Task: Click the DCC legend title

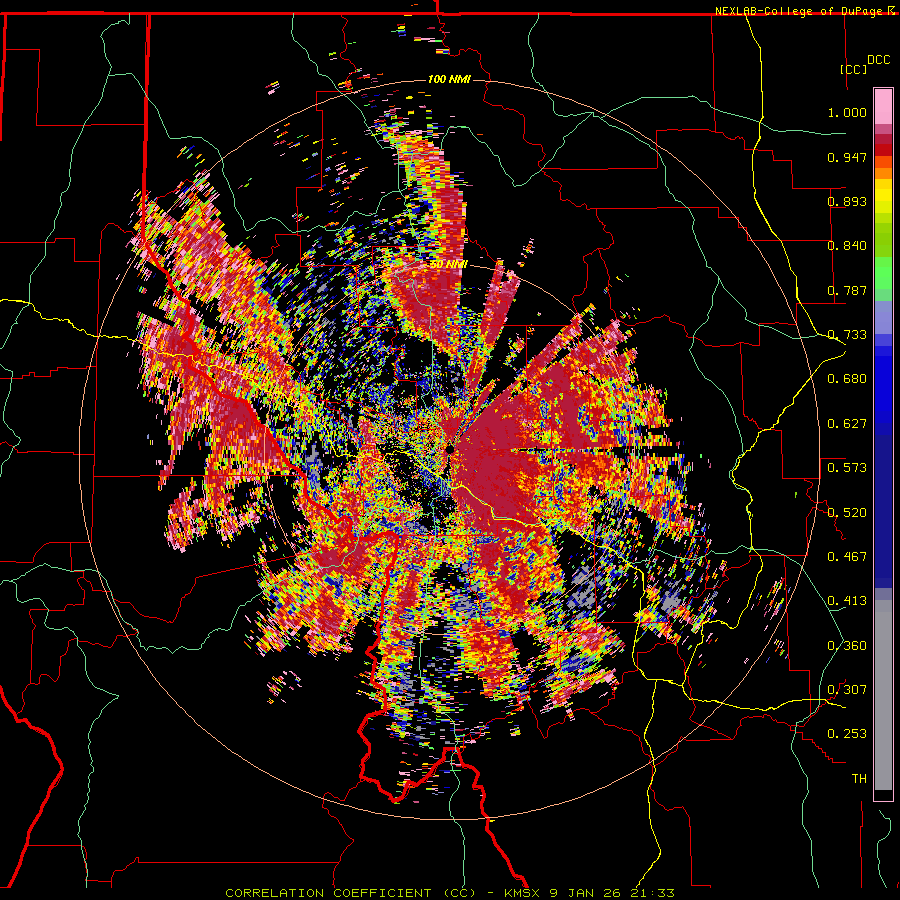Action: coord(878,60)
